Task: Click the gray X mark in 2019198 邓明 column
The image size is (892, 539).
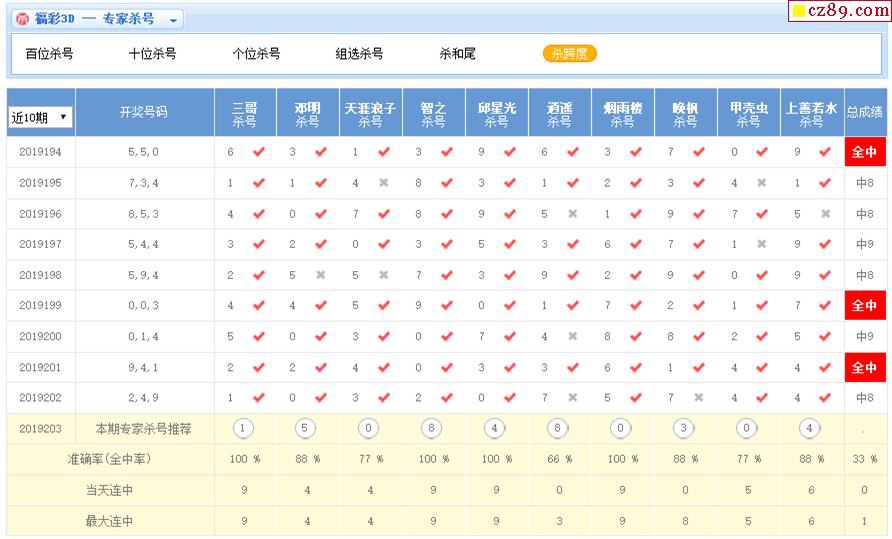Action: [321, 275]
